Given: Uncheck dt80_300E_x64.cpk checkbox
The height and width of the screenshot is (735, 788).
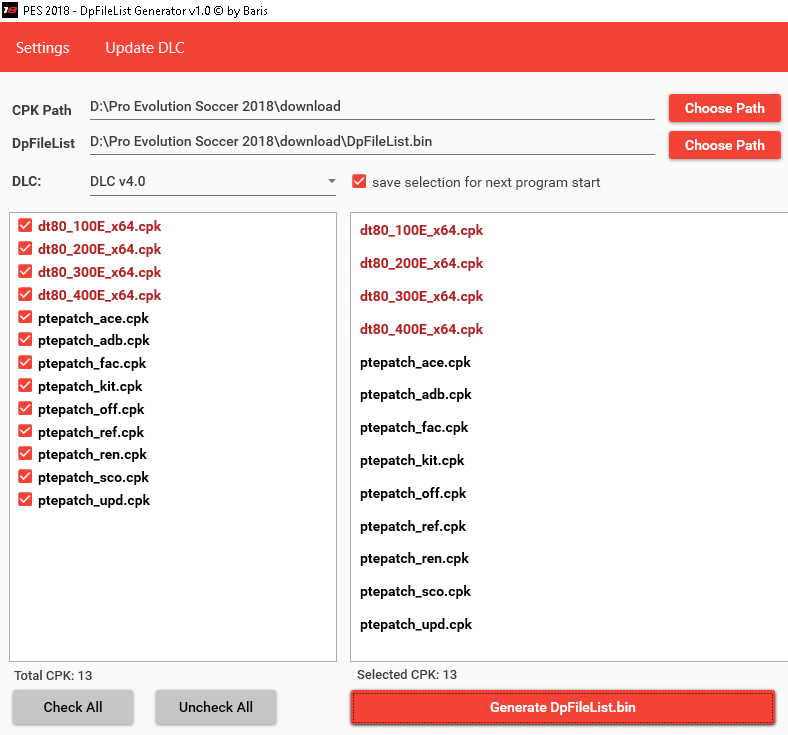Looking at the screenshot, I should tap(25, 272).
